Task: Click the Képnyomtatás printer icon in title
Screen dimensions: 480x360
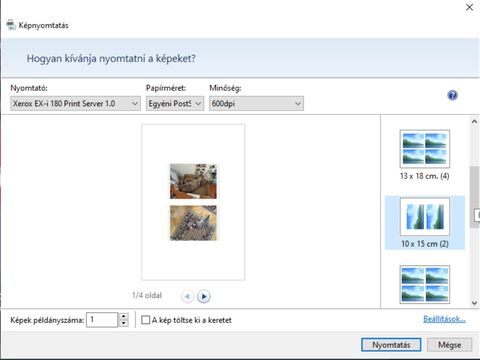Action: [x=11, y=25]
